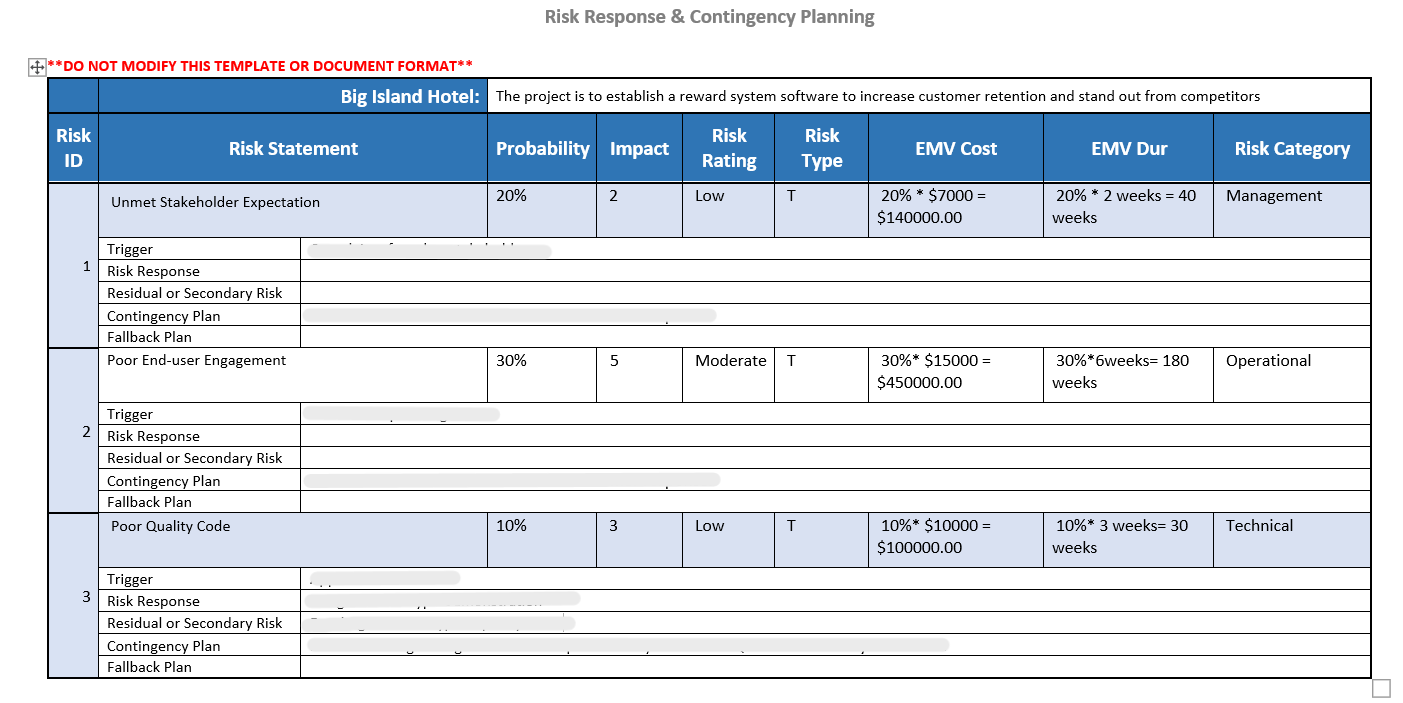This screenshot has height=703, width=1403.
Task: Click the '20% * 2 weeks = 40 weeks' cell
Action: [x=1129, y=210]
